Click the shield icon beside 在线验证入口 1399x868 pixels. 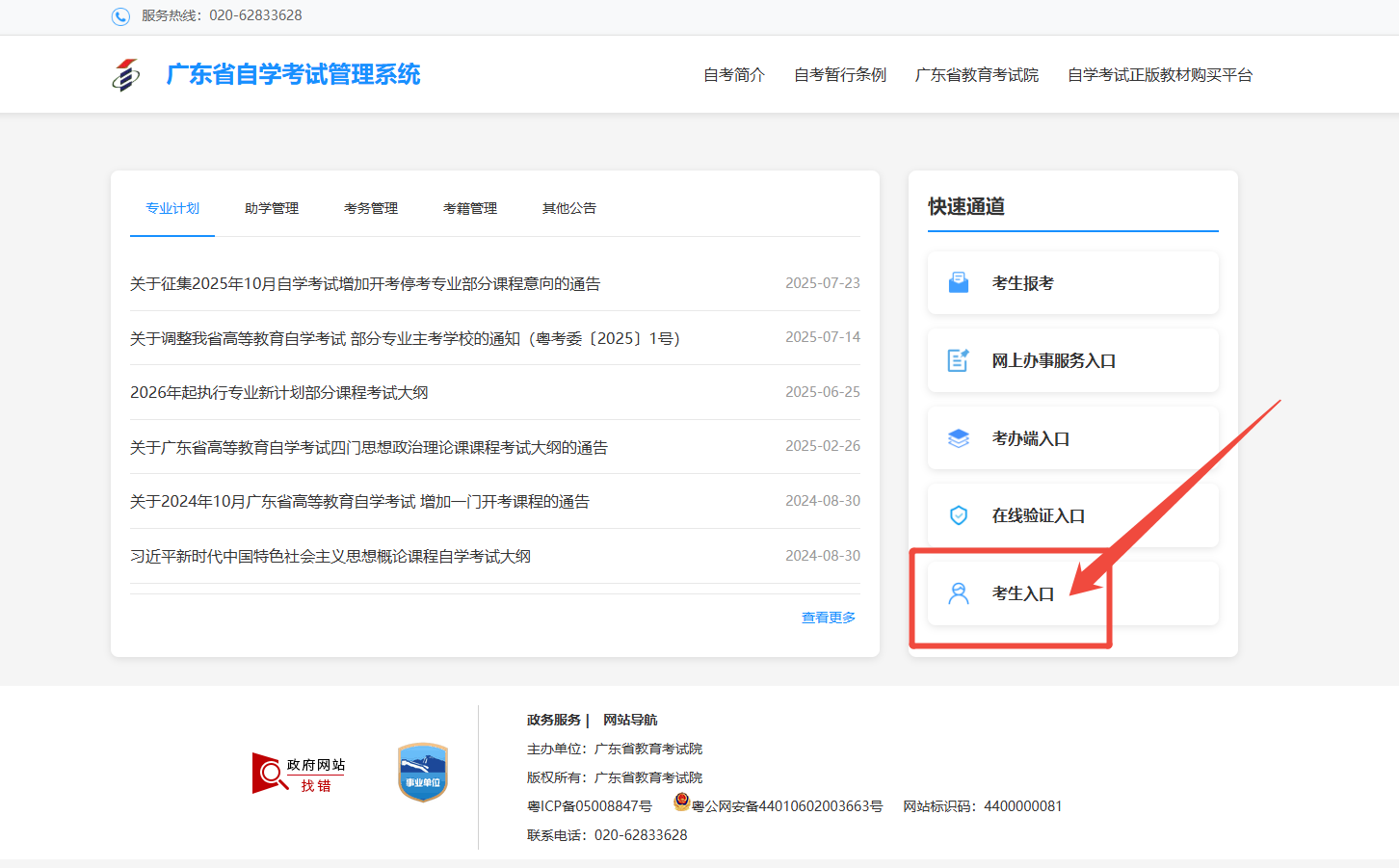958,514
